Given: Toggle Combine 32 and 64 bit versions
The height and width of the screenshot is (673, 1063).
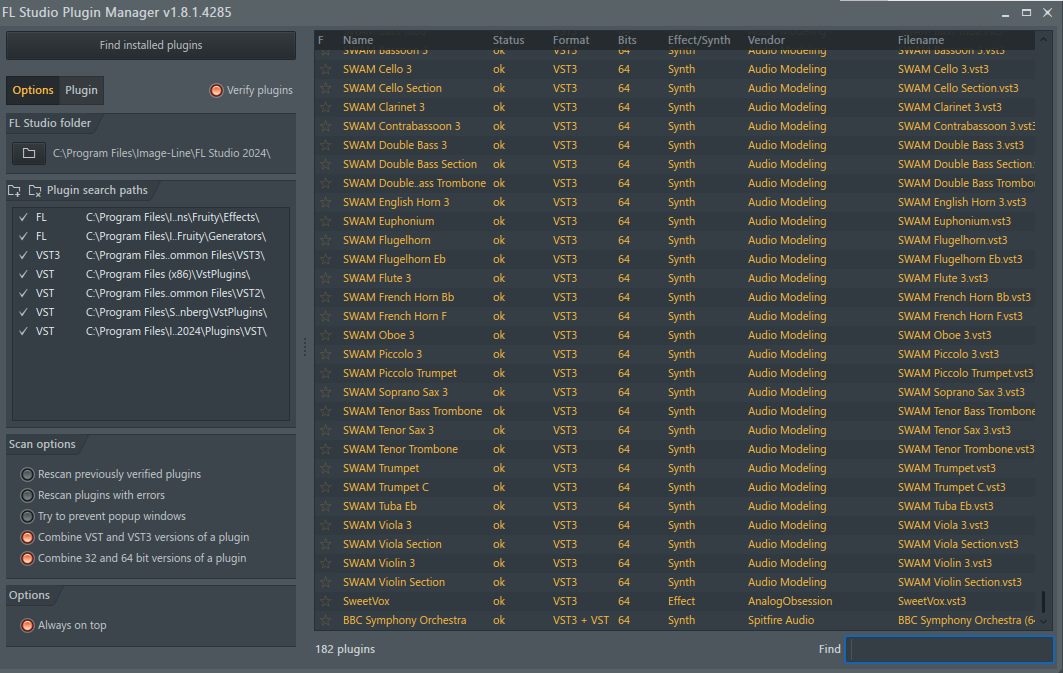Looking at the screenshot, I should click(27, 558).
